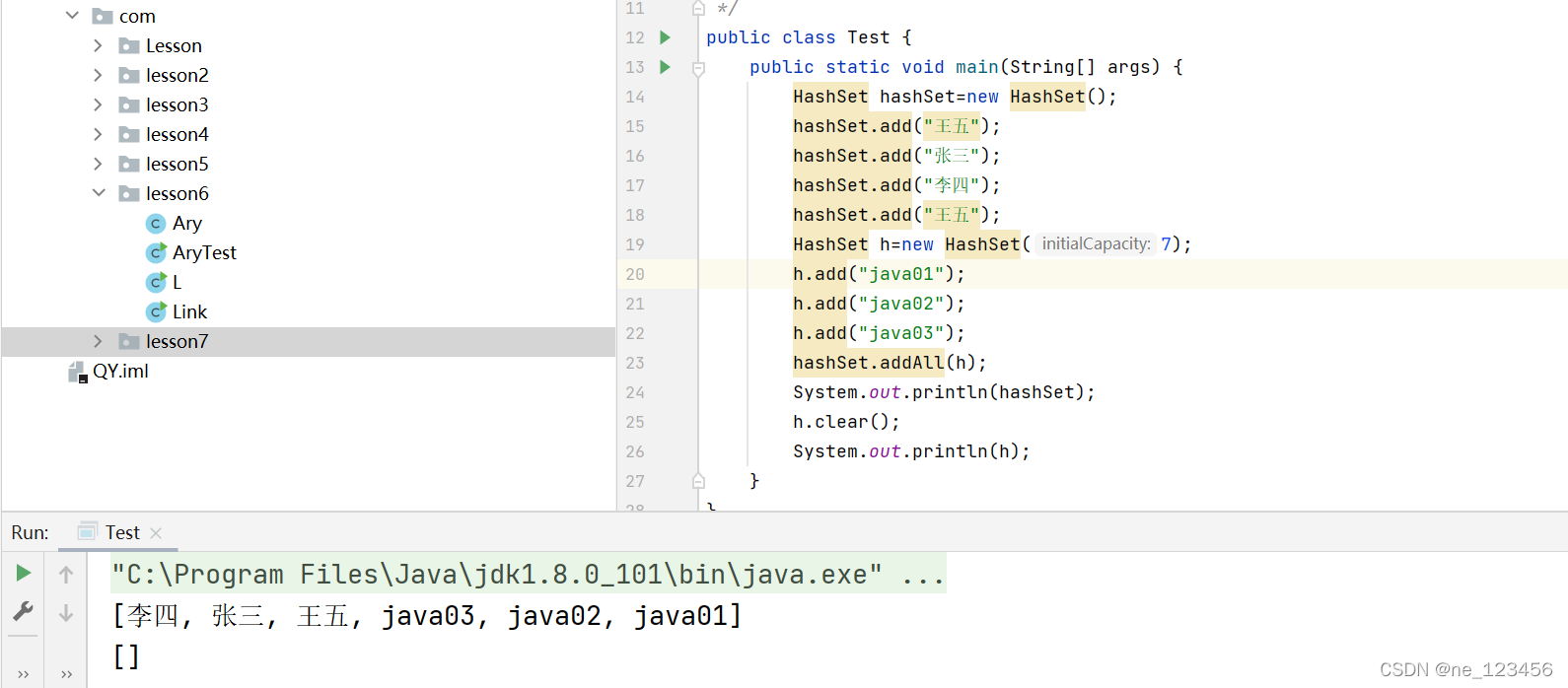Open the Ary class

coord(187,224)
